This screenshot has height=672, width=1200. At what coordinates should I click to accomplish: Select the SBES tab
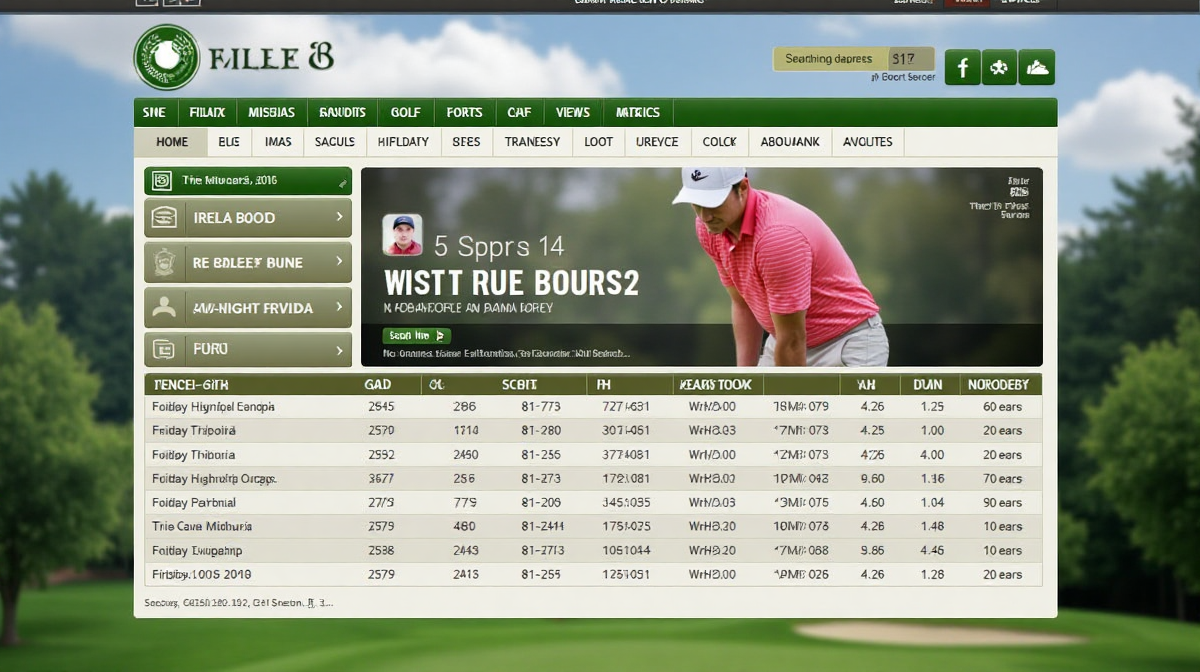pos(466,142)
